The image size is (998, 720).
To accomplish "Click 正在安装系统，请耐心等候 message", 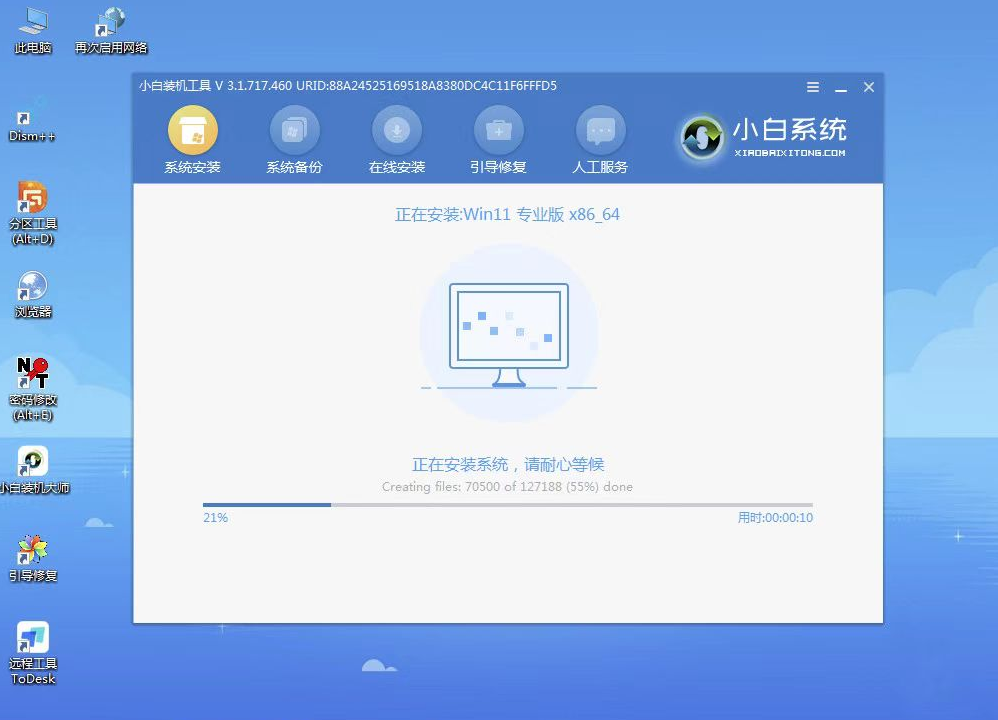I will click(x=507, y=464).
